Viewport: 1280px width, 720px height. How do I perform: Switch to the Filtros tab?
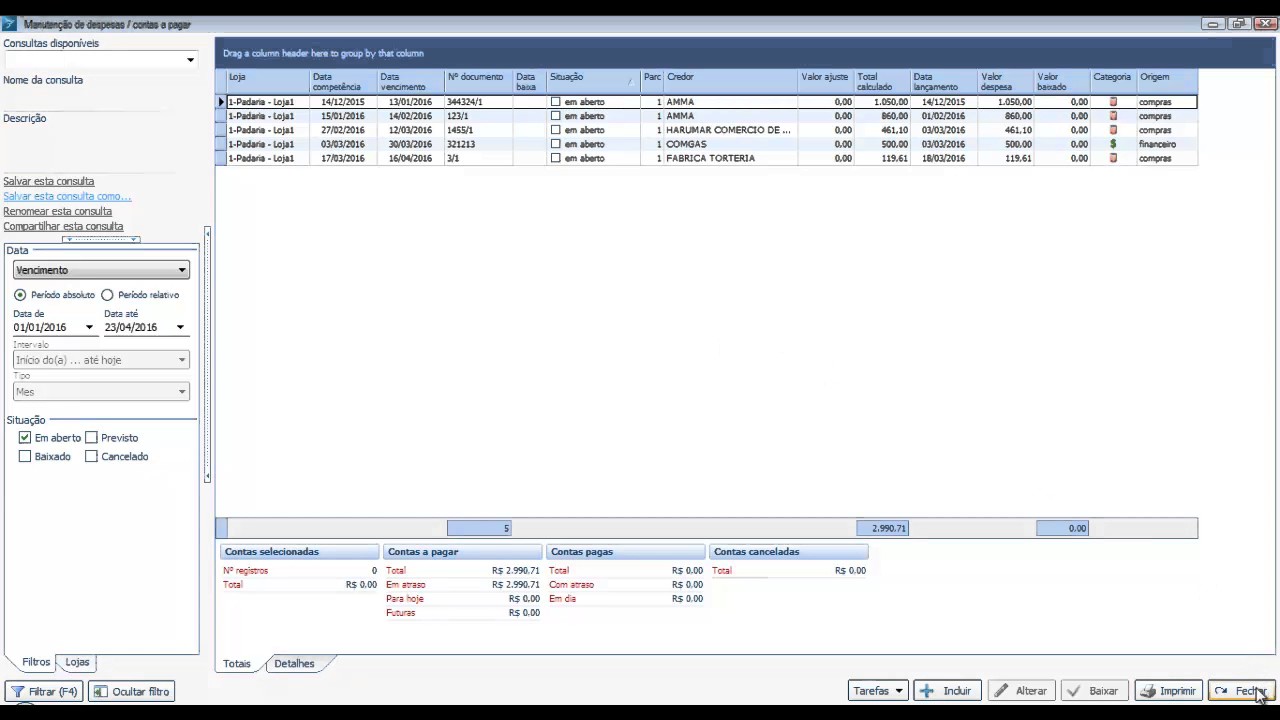click(x=36, y=663)
